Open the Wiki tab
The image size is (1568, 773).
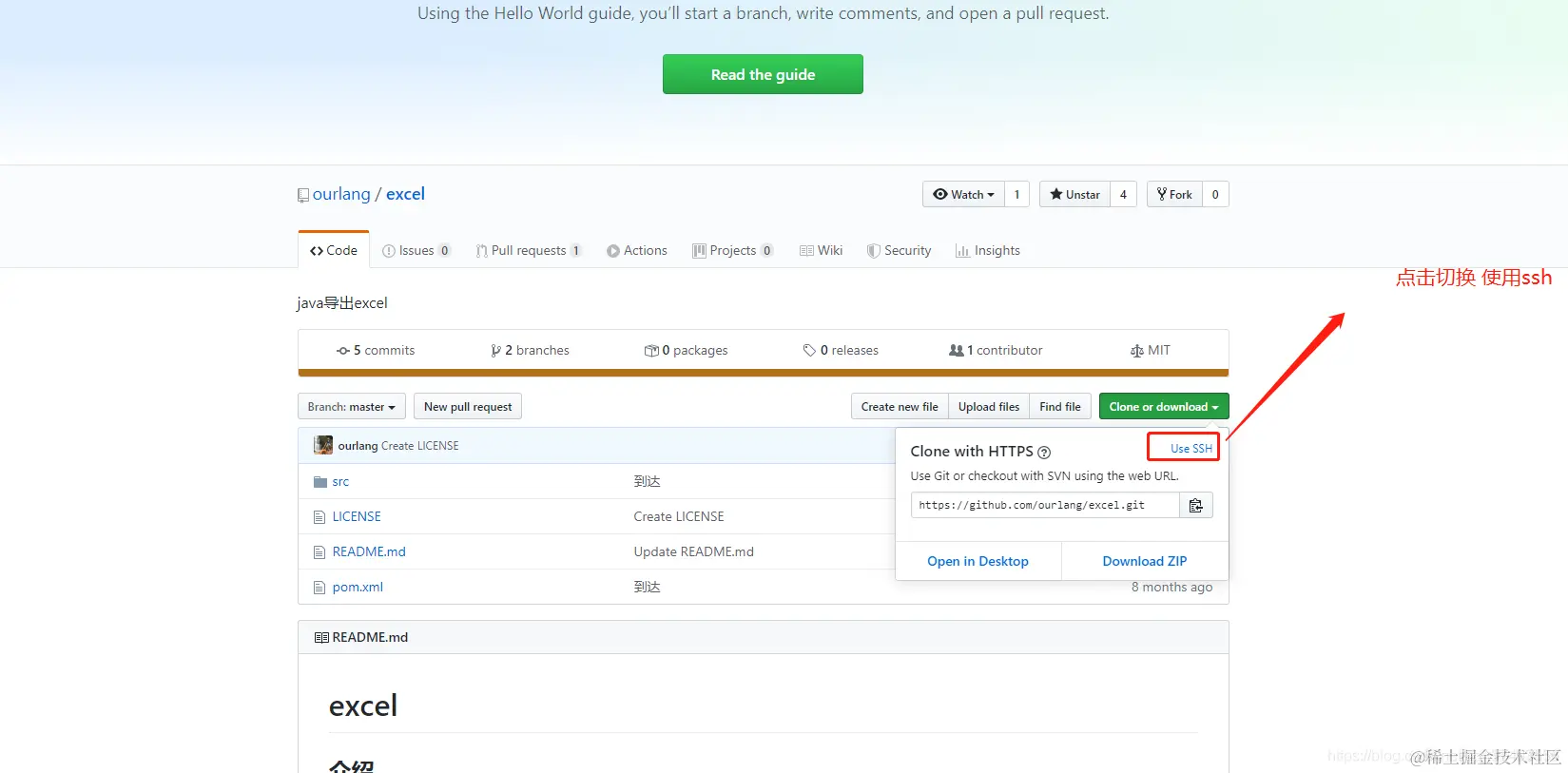click(x=821, y=250)
